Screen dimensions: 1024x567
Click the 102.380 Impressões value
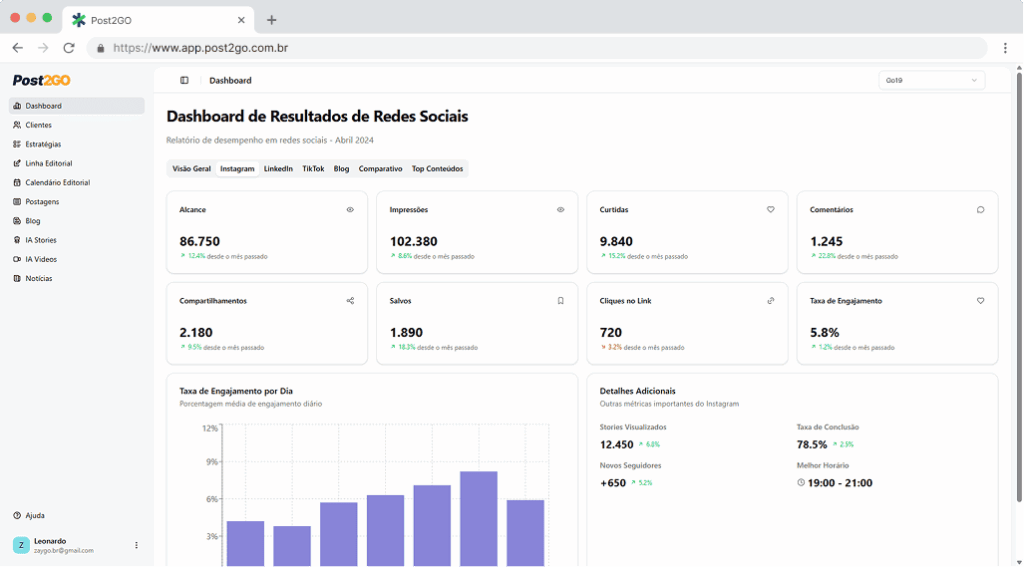tap(413, 241)
